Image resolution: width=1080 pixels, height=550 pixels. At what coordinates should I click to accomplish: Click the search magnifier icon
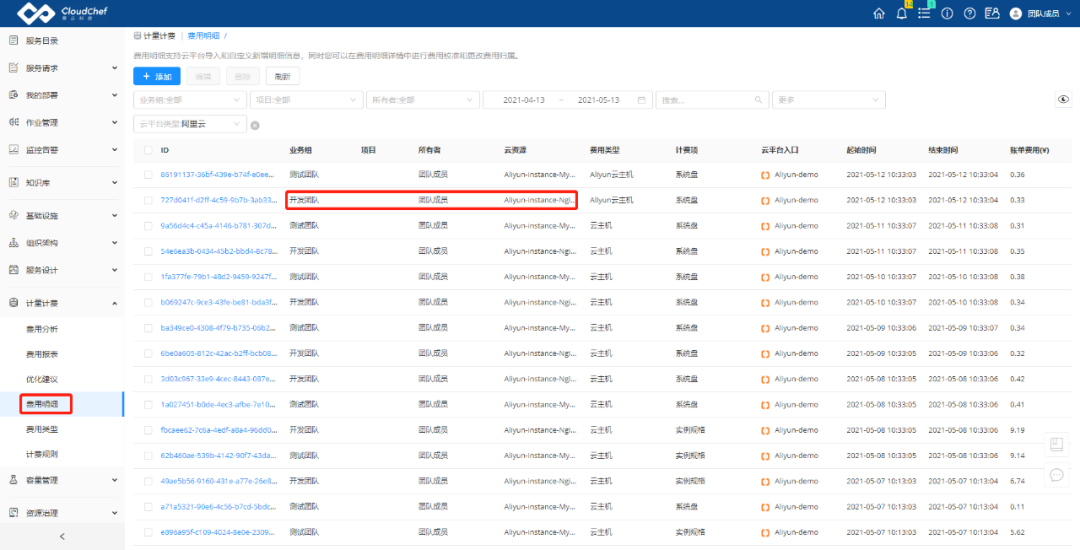click(758, 100)
